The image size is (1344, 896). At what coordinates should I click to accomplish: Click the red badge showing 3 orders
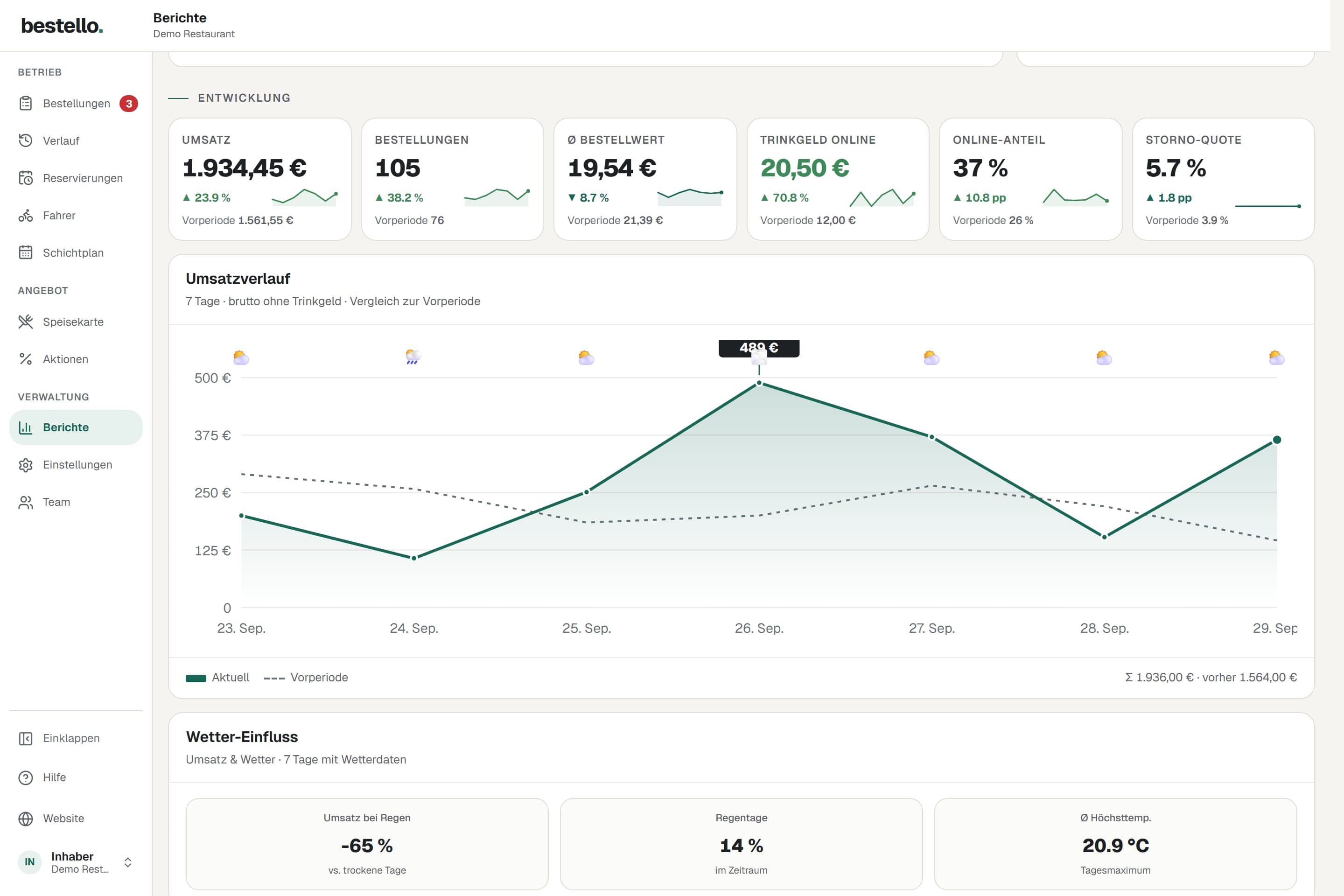(129, 104)
